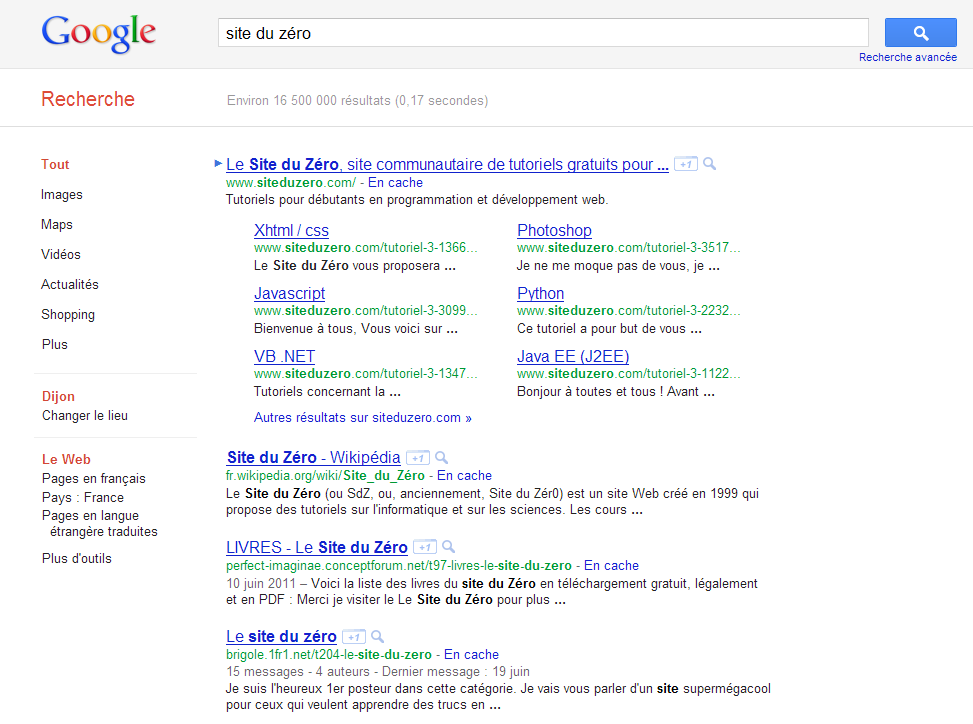
Task: Open preview magnifier next to LIVRES result
Action: click(x=449, y=547)
